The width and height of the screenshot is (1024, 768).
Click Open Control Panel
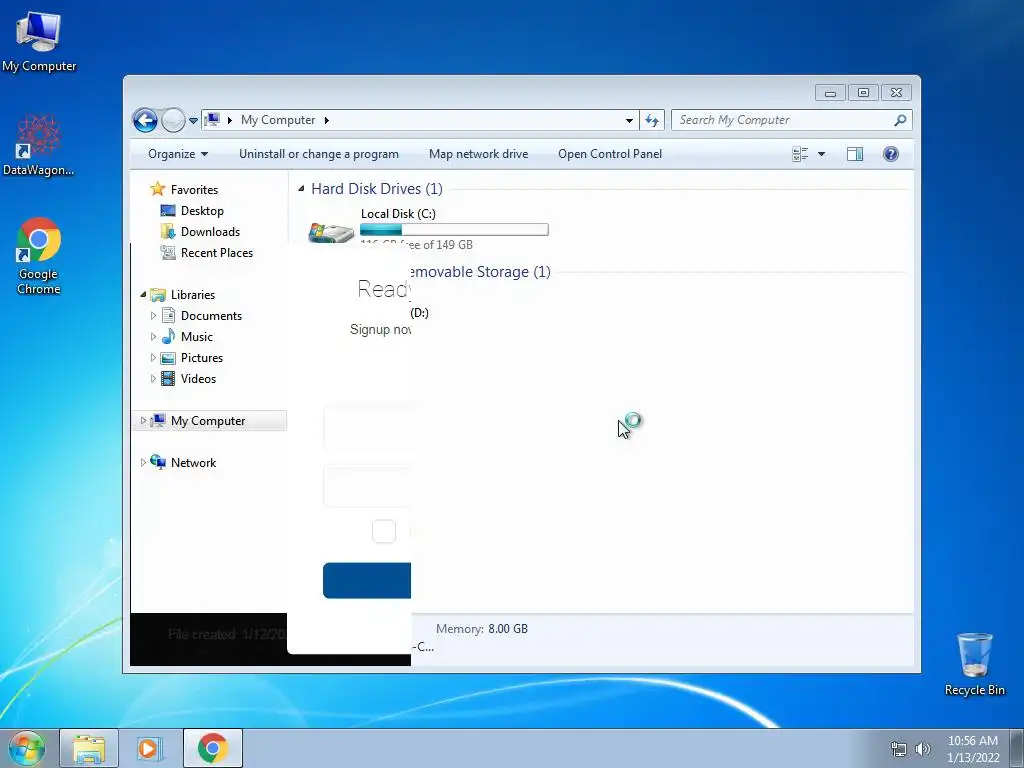click(x=610, y=154)
